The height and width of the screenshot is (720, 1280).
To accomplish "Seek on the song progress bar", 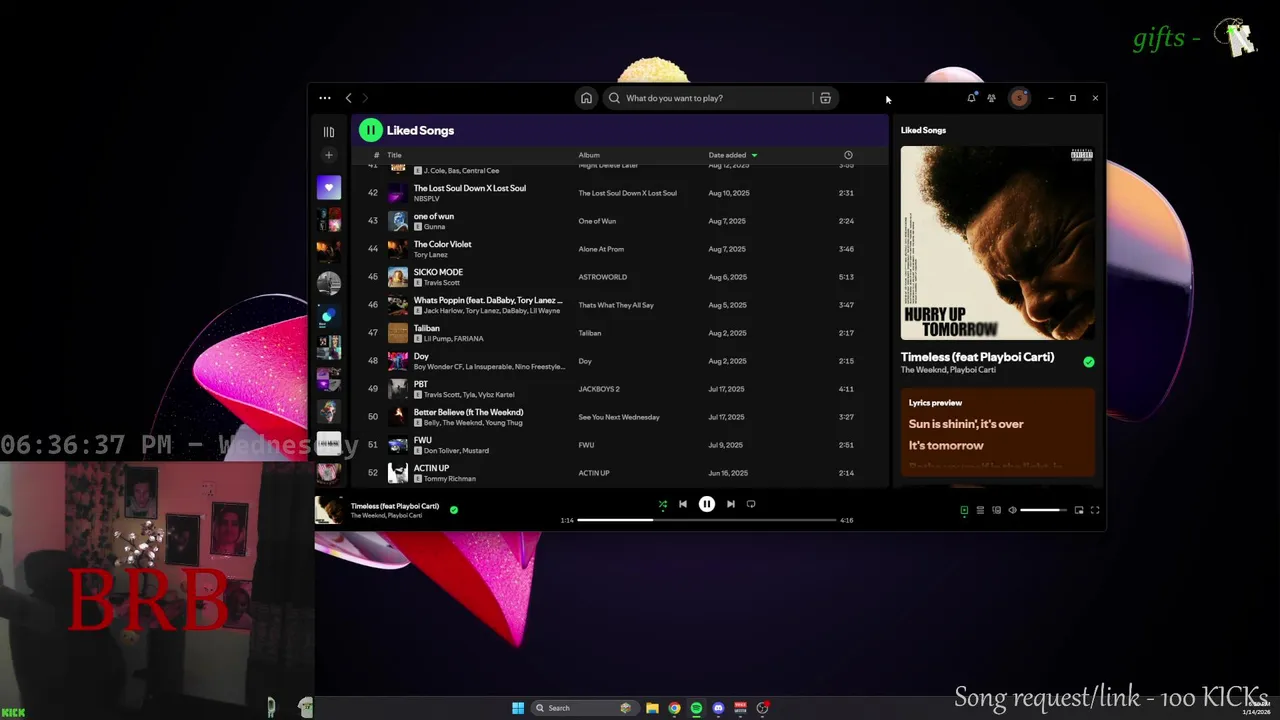I will (x=706, y=520).
